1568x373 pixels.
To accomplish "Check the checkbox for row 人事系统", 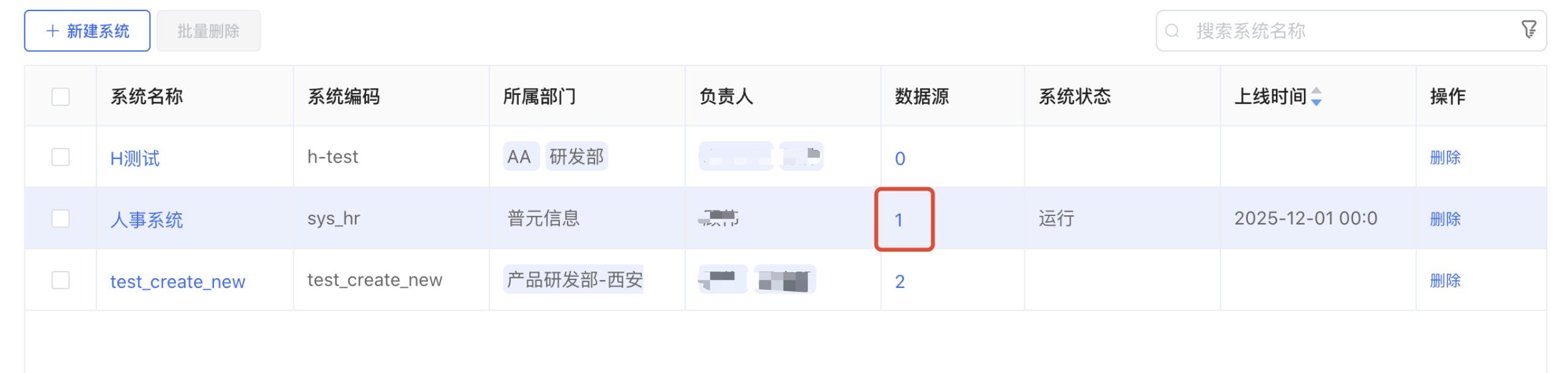I will coord(60,218).
